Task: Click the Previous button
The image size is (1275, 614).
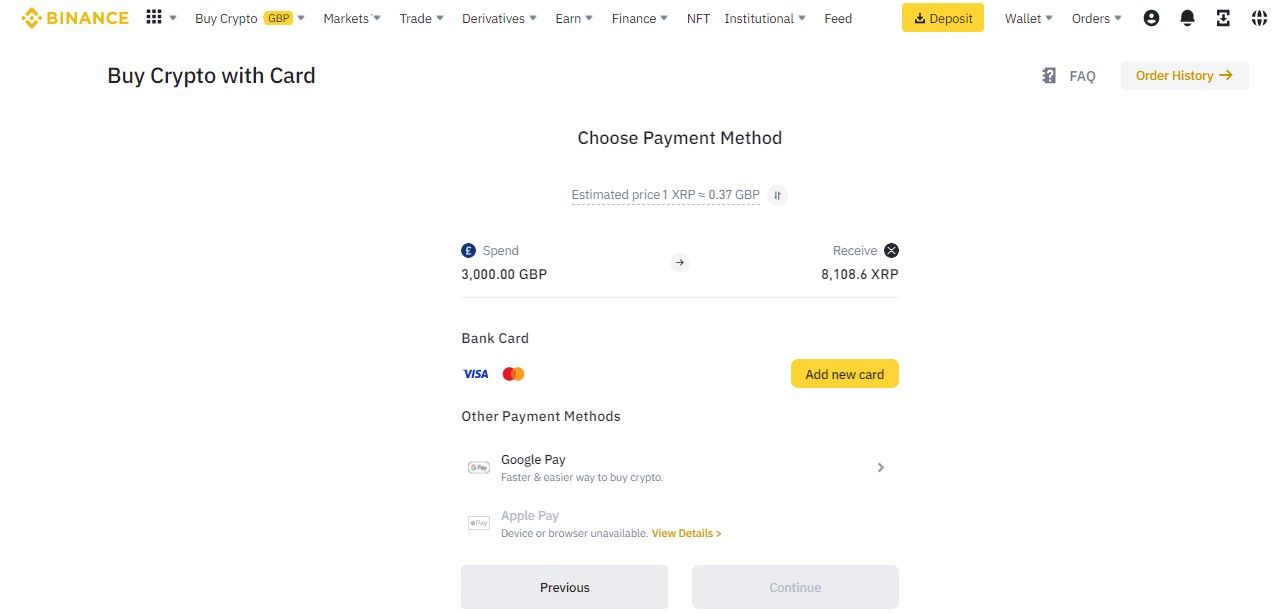Action: (x=564, y=587)
